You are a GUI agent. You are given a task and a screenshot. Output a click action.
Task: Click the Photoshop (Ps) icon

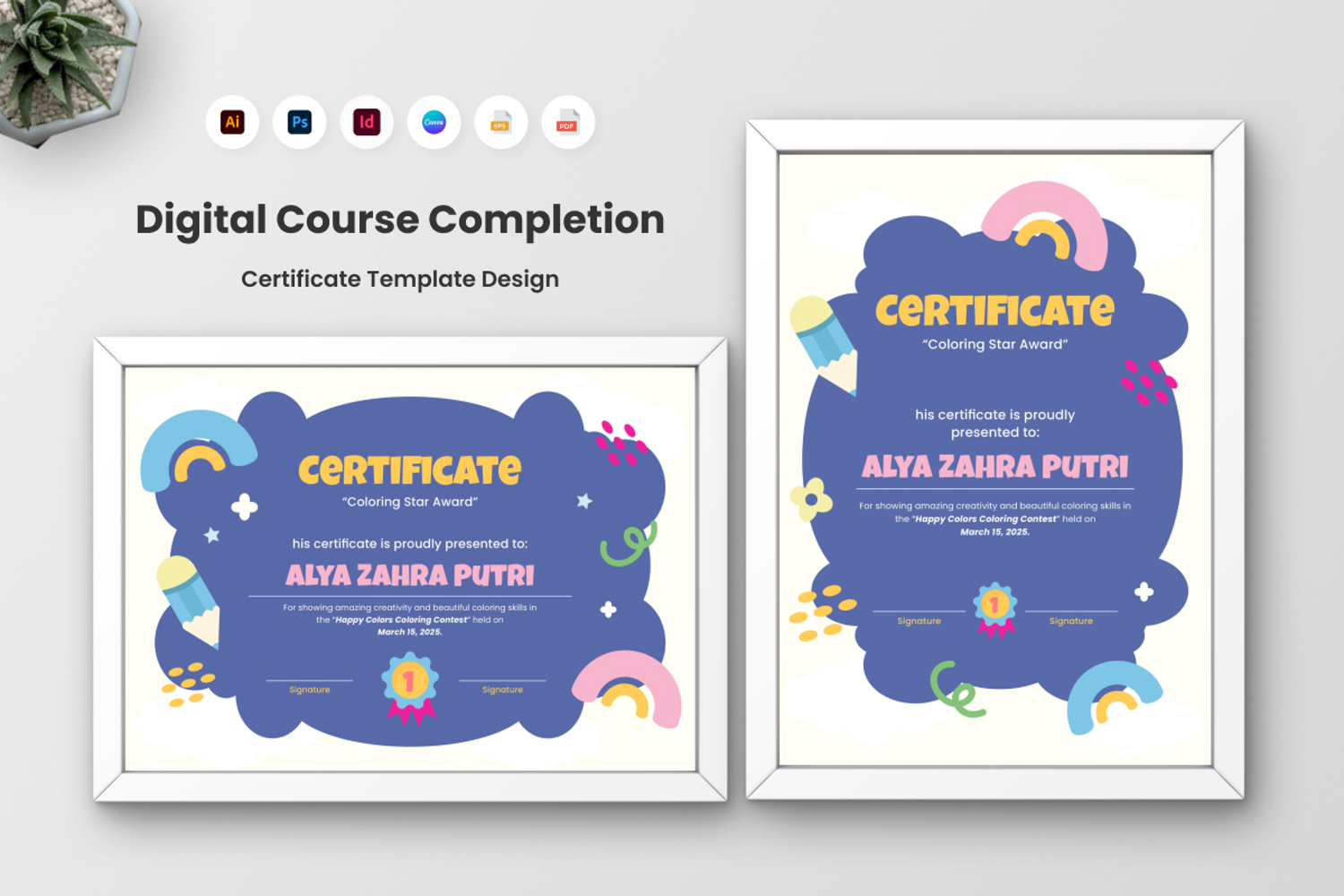pos(299,122)
